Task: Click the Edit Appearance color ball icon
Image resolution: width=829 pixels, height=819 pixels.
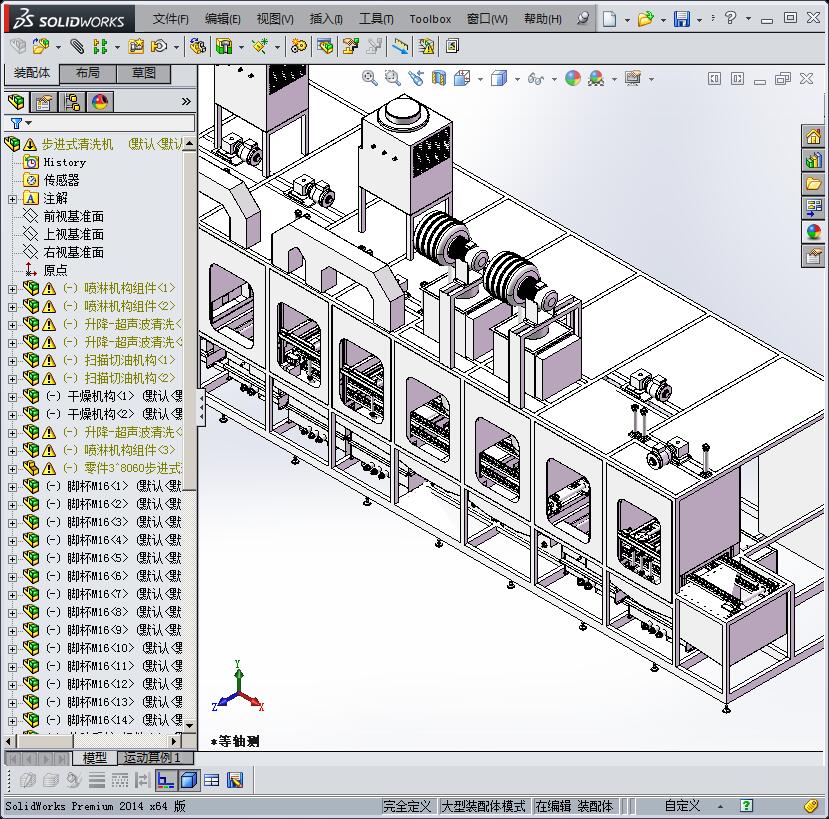Action: 573,78
